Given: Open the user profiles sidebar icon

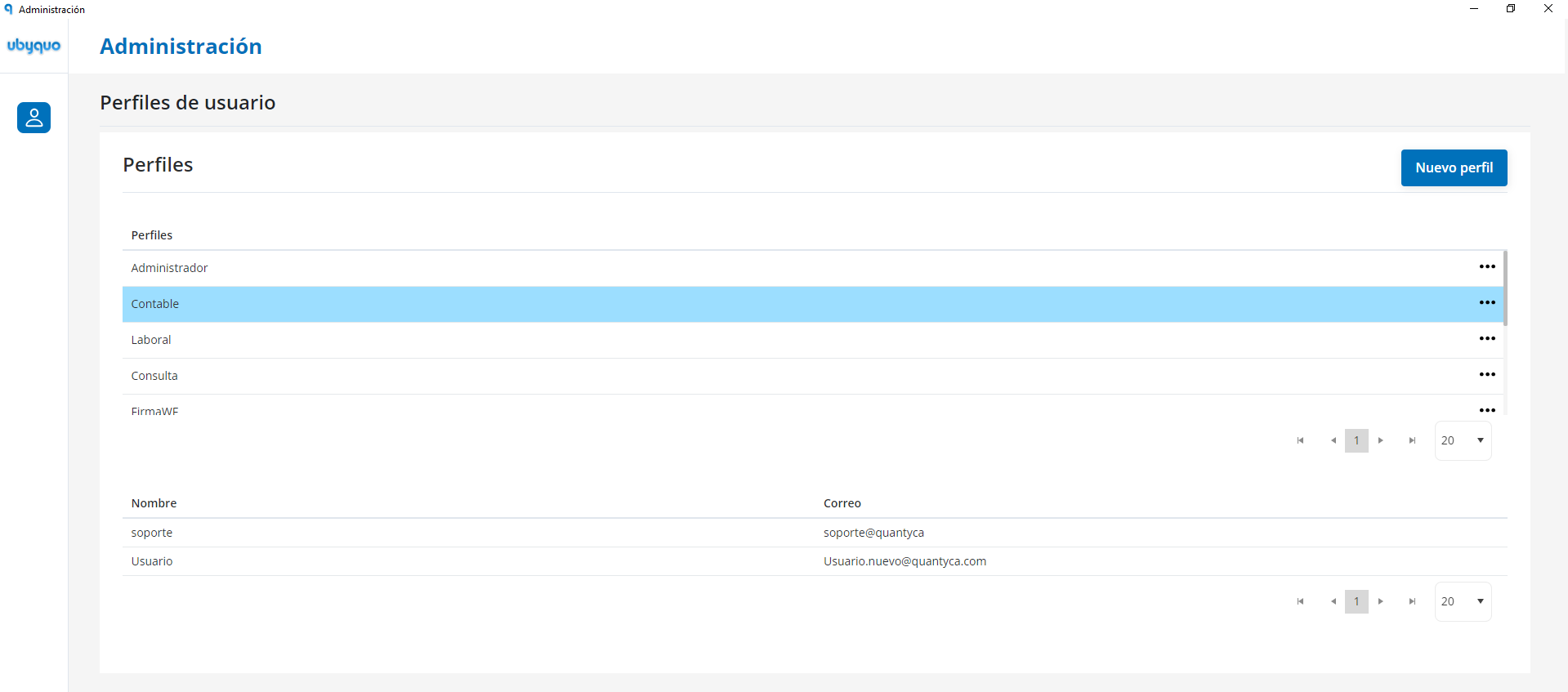Looking at the screenshot, I should click(34, 118).
